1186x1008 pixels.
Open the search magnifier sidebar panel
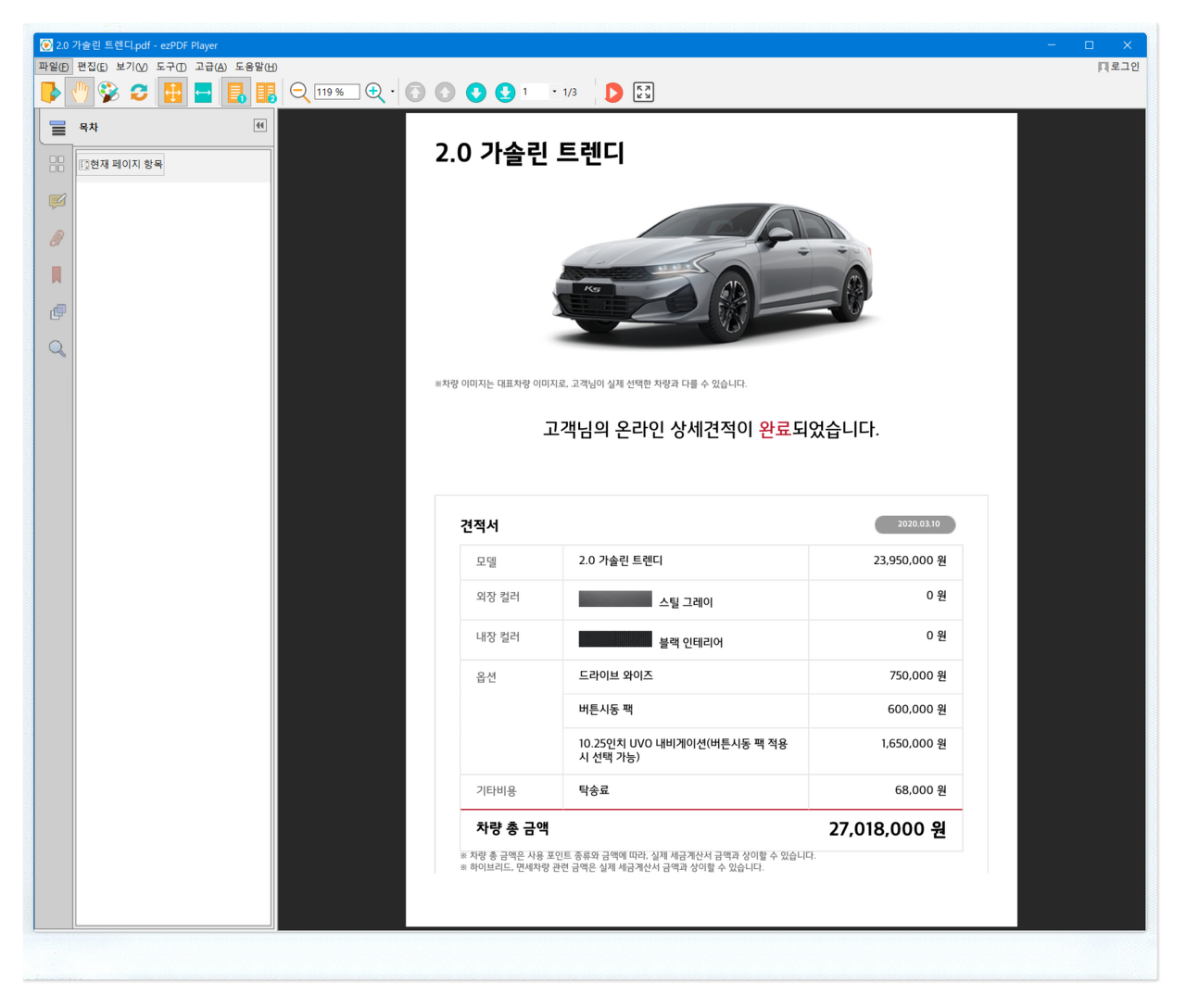tap(57, 349)
